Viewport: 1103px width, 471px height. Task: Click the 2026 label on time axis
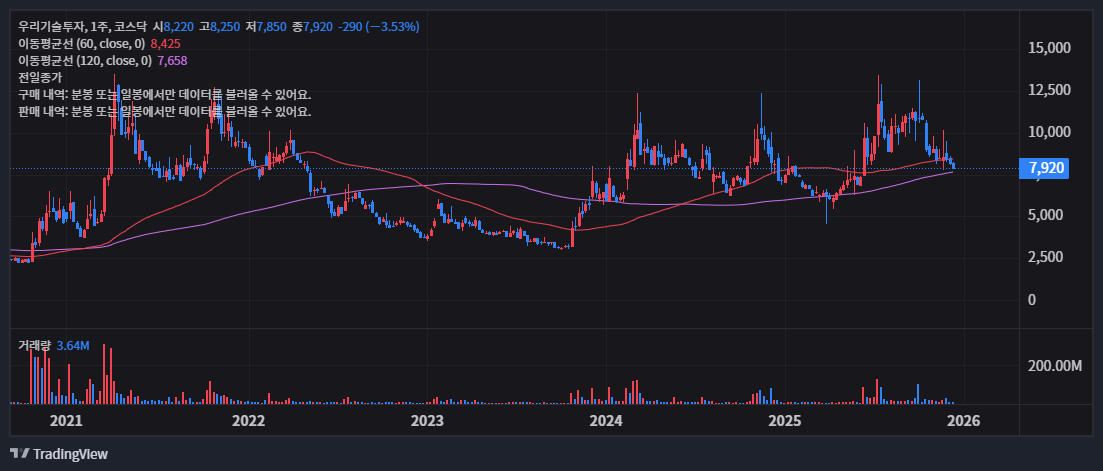pos(964,421)
